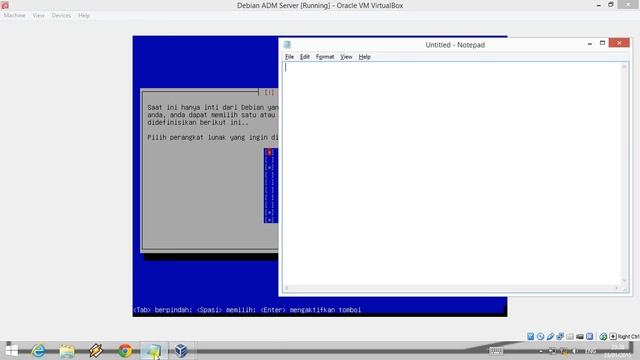Click inside the Notepad text area
This screenshot has height=360, width=640.
coord(452,173)
